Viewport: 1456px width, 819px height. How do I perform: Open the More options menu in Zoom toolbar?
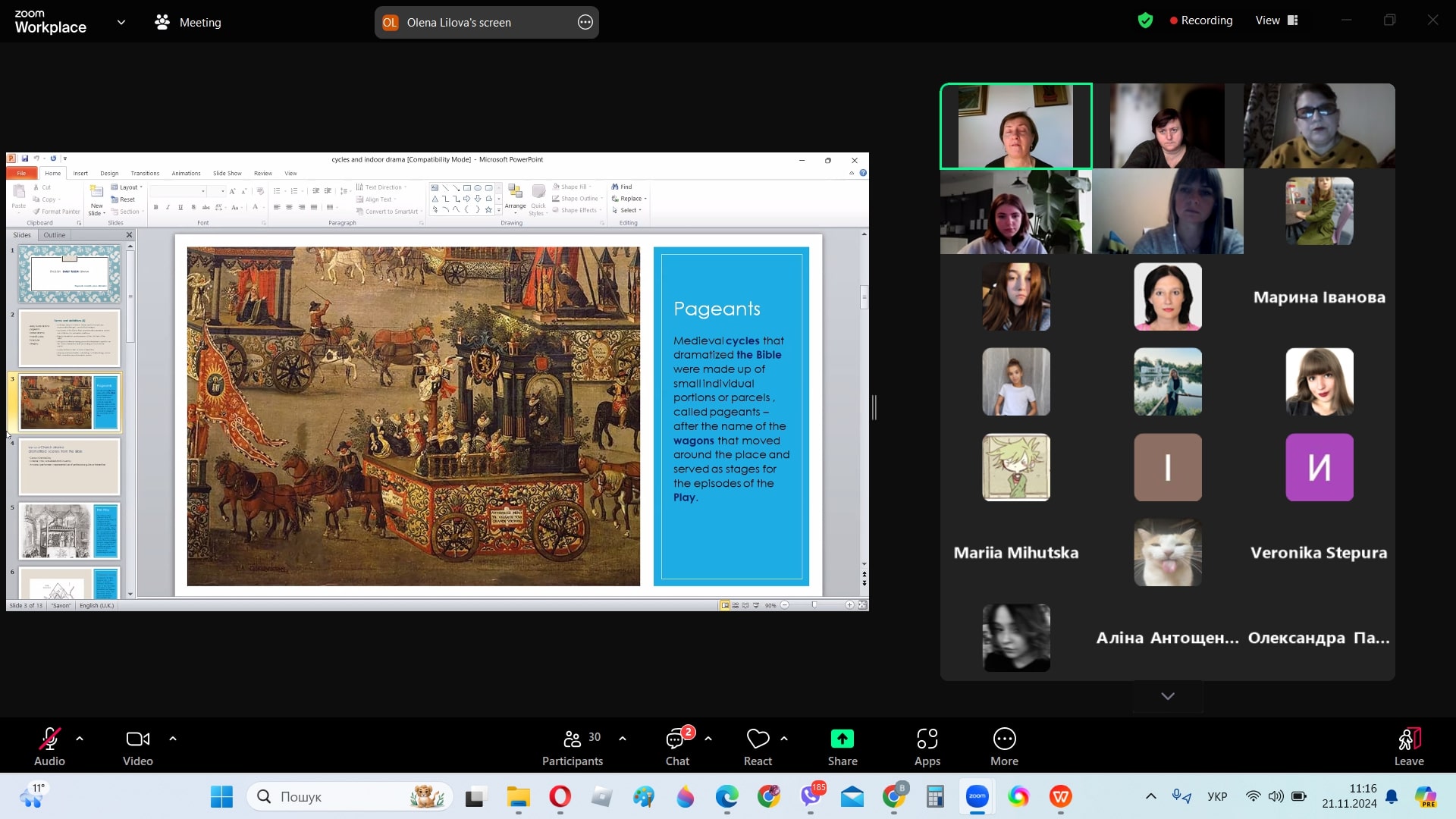coord(1004,748)
